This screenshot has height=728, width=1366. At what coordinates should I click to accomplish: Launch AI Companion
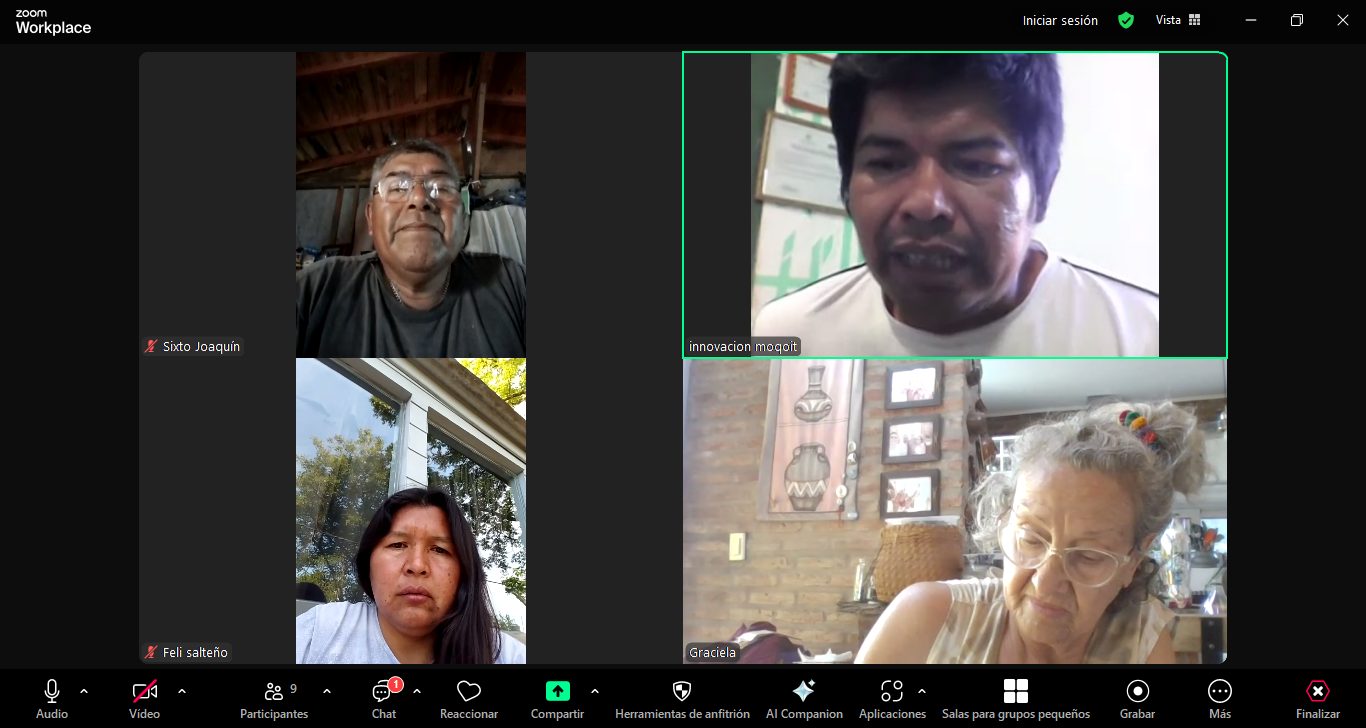click(803, 692)
